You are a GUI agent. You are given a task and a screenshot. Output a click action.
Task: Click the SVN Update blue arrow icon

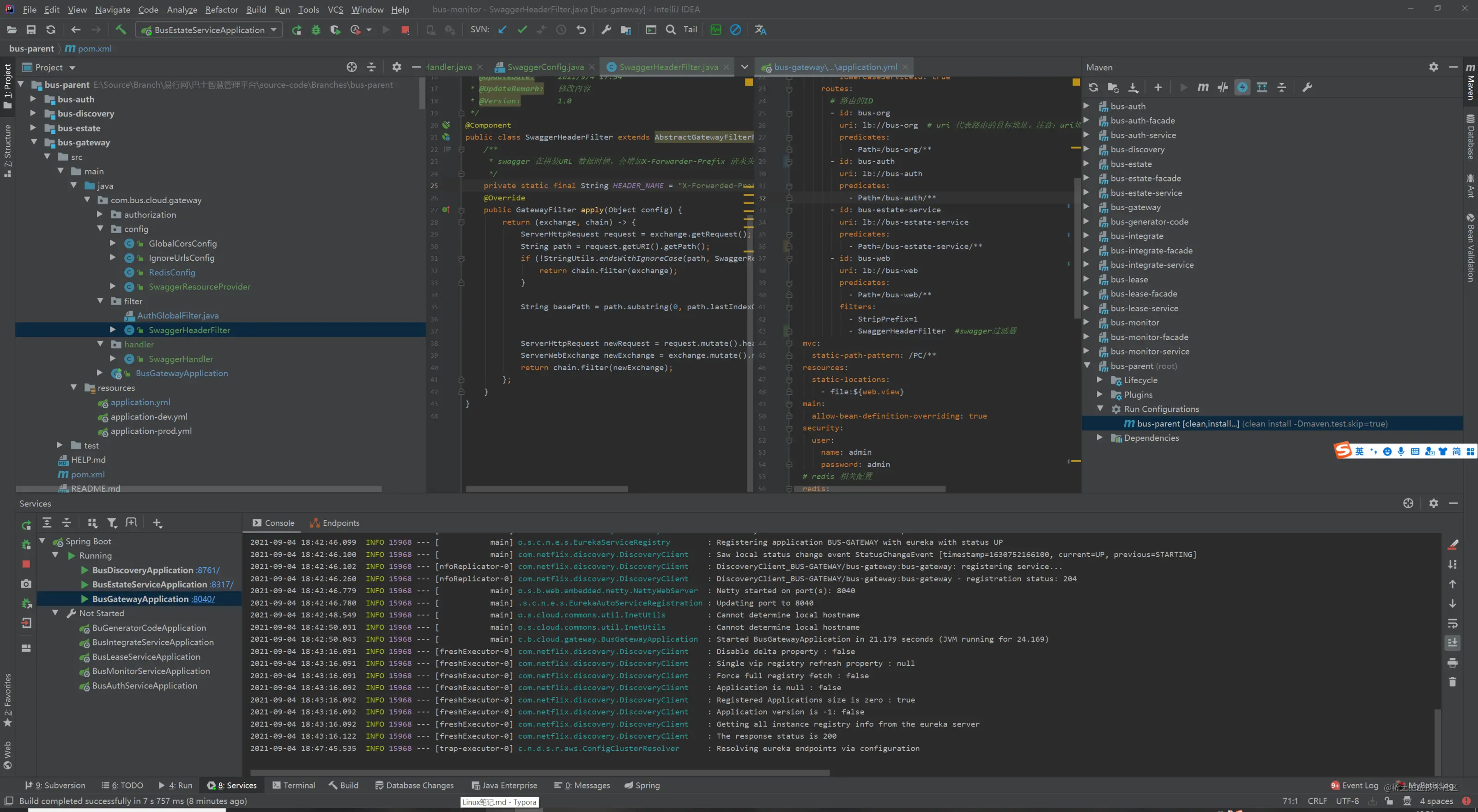[x=503, y=30]
